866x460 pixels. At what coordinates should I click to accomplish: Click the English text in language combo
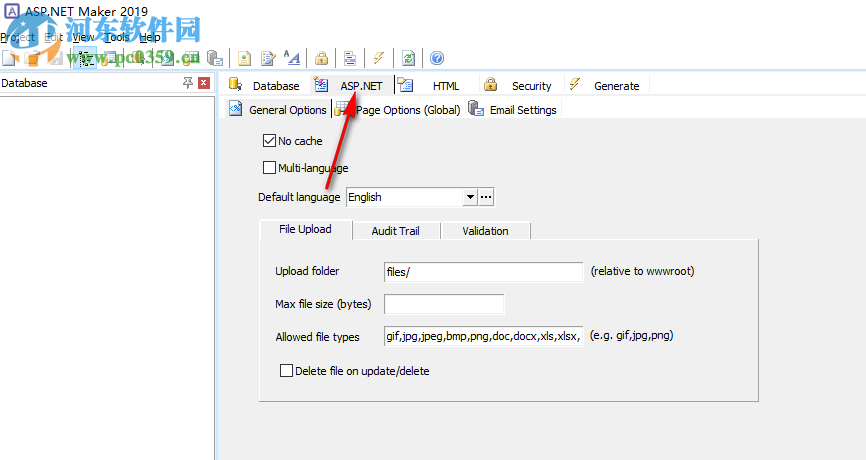point(365,197)
